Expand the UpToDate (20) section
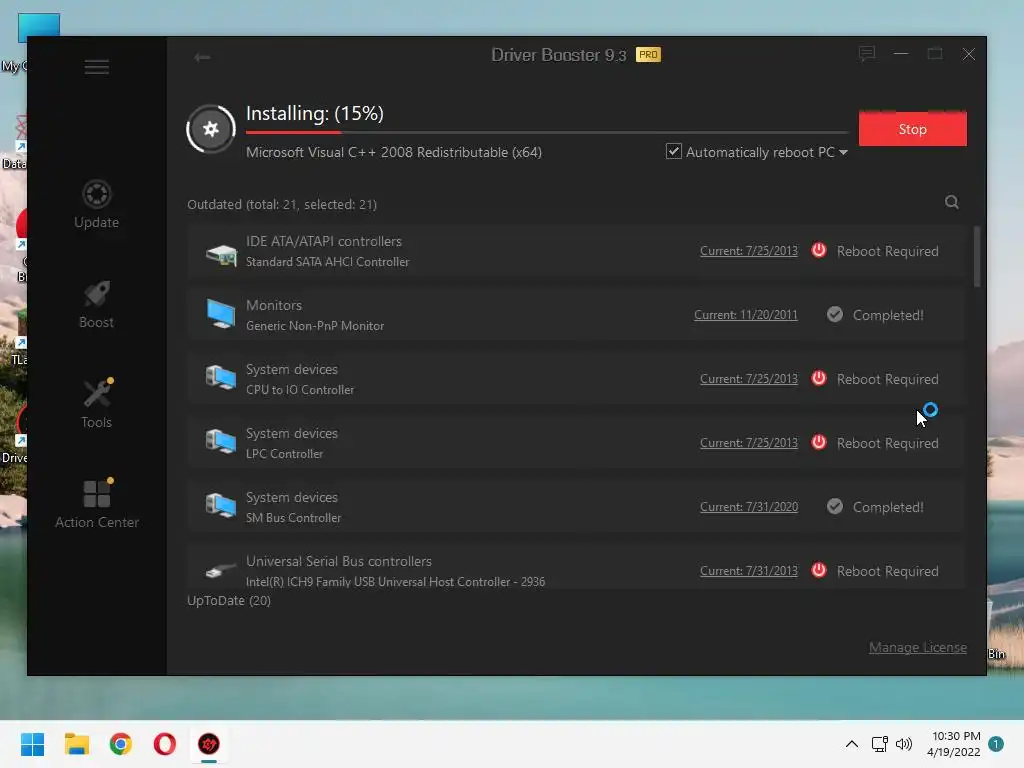 point(229,601)
